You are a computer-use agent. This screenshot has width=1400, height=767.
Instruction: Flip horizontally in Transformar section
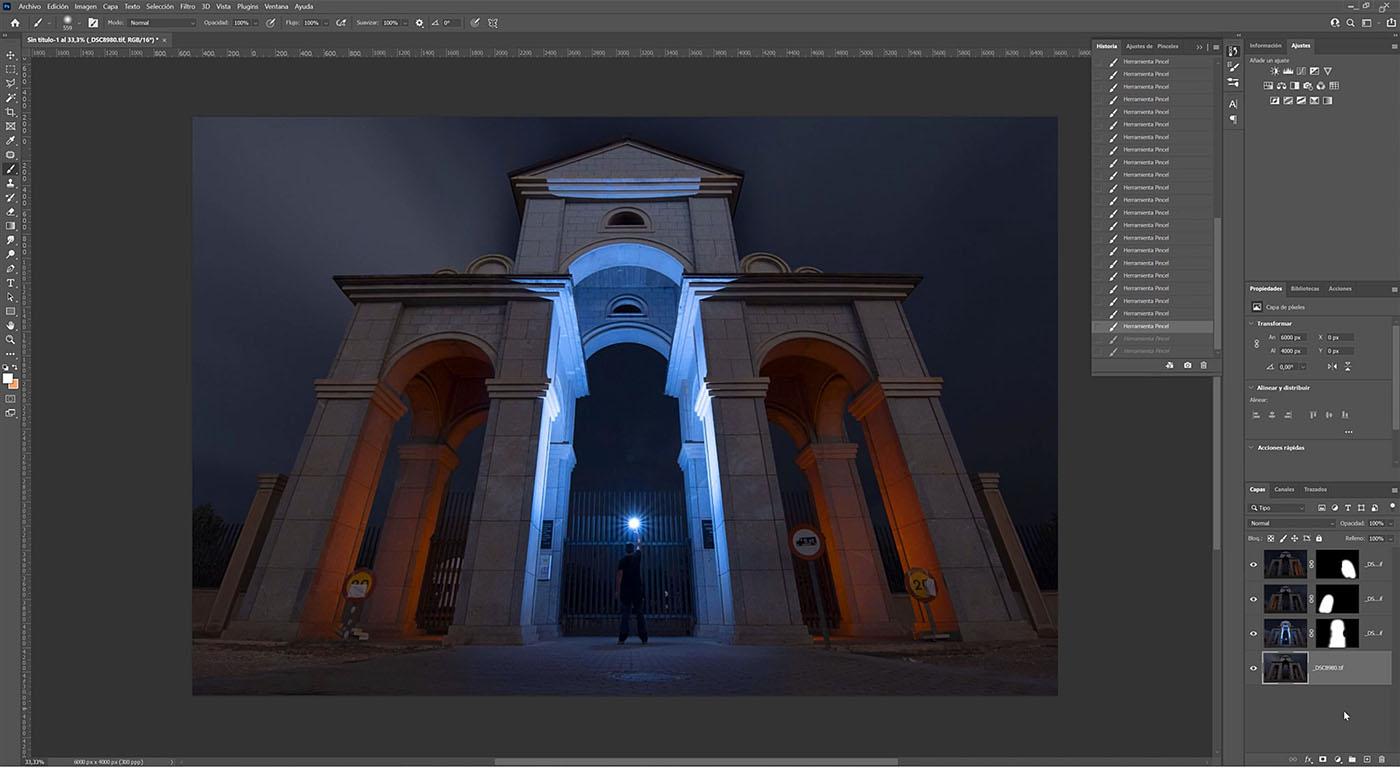point(1333,367)
